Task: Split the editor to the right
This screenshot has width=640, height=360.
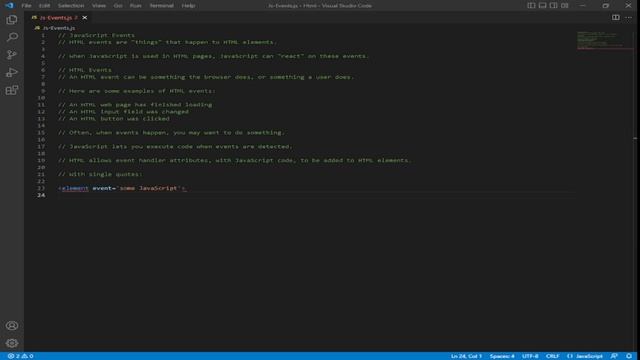Action: [616, 18]
